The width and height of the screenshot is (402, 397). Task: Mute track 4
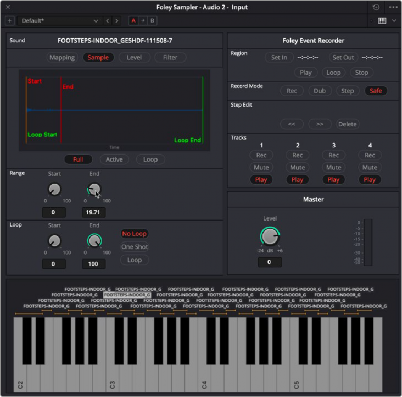tap(370, 167)
